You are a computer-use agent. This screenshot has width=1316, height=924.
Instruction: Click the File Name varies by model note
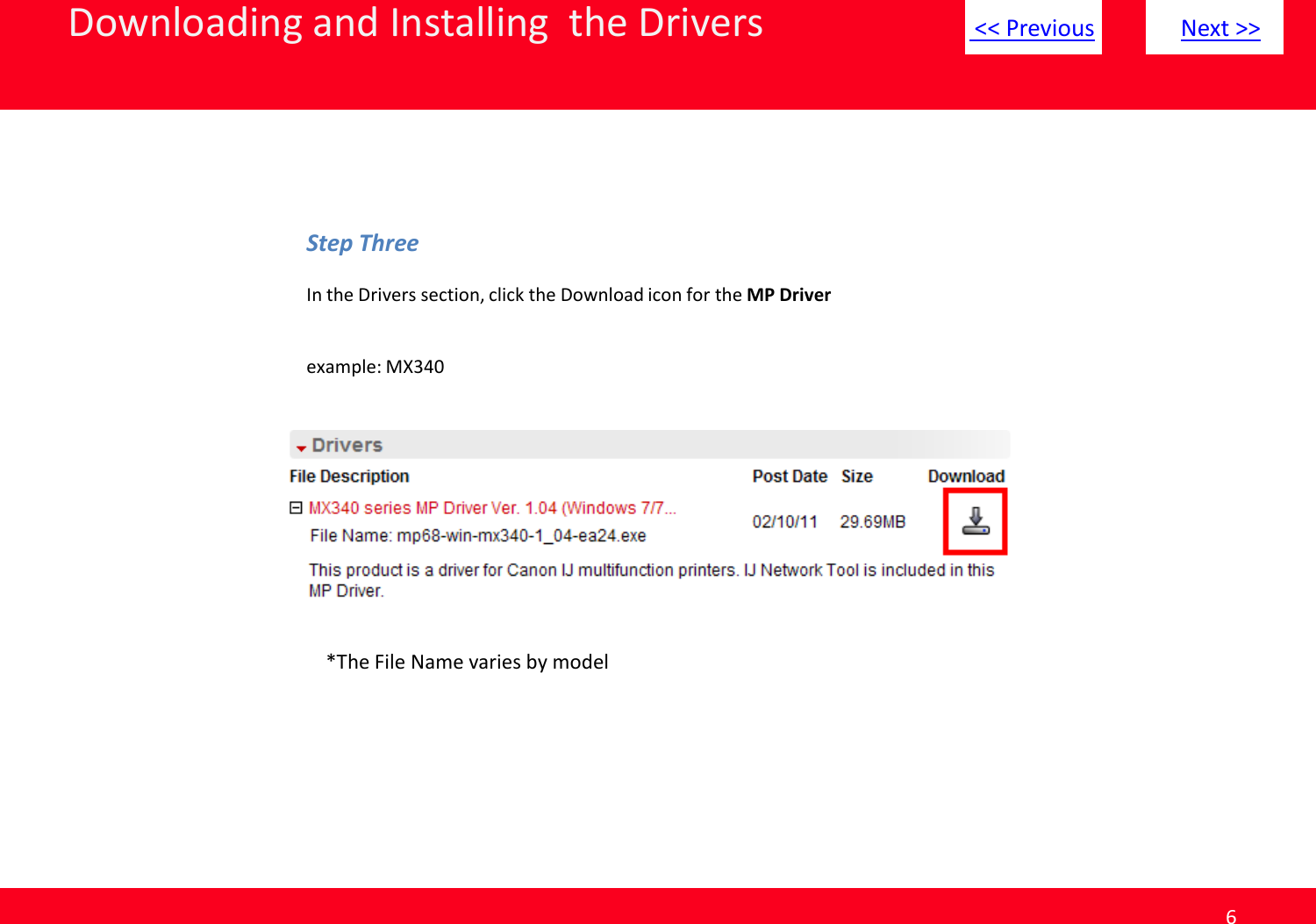coord(467,662)
